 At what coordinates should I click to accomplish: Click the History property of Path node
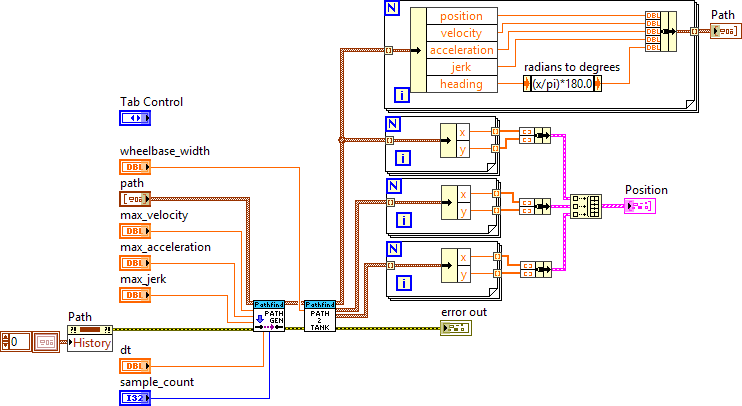(90, 343)
